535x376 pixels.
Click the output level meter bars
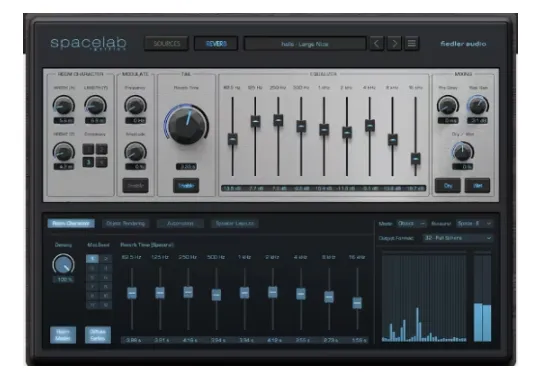[482, 297]
